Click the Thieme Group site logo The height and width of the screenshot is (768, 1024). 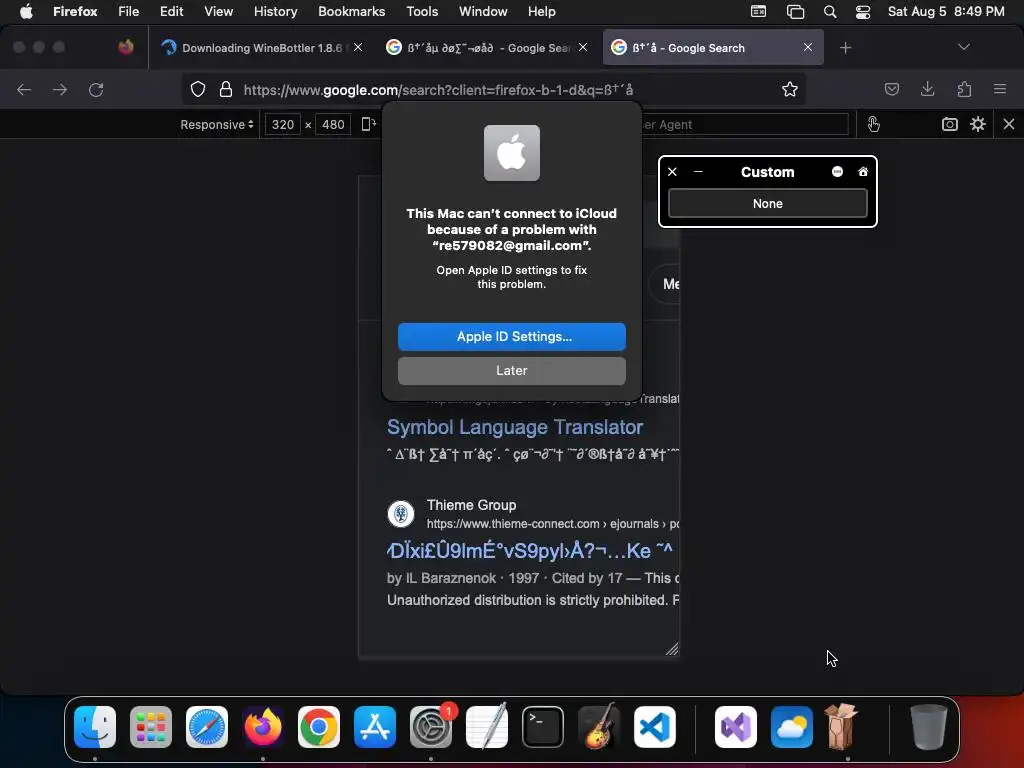coord(400,514)
